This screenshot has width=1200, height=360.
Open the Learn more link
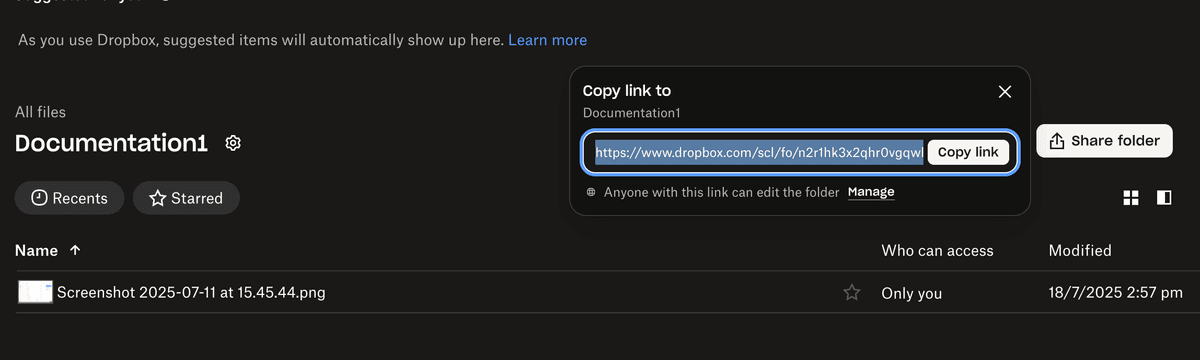(x=547, y=40)
